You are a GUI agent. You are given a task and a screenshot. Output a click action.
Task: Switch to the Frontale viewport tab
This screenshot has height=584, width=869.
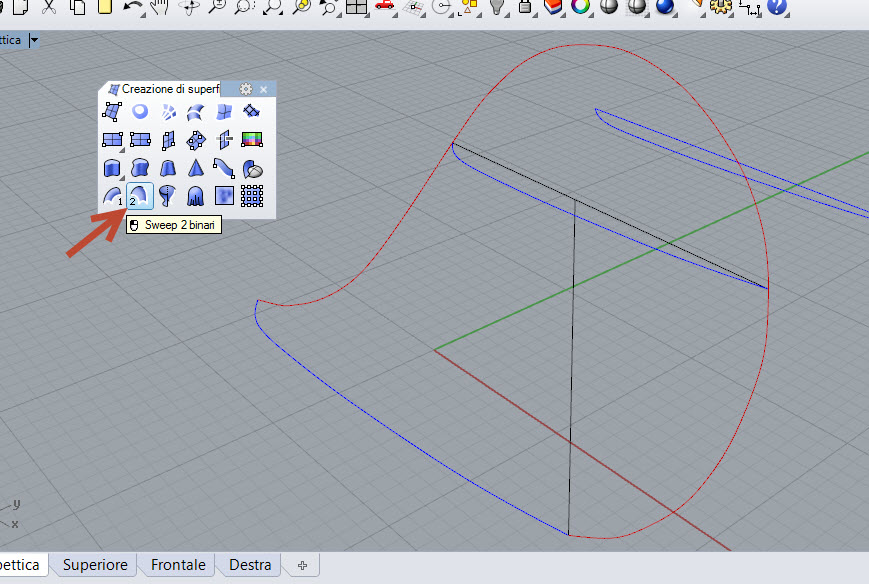pyautogui.click(x=178, y=565)
